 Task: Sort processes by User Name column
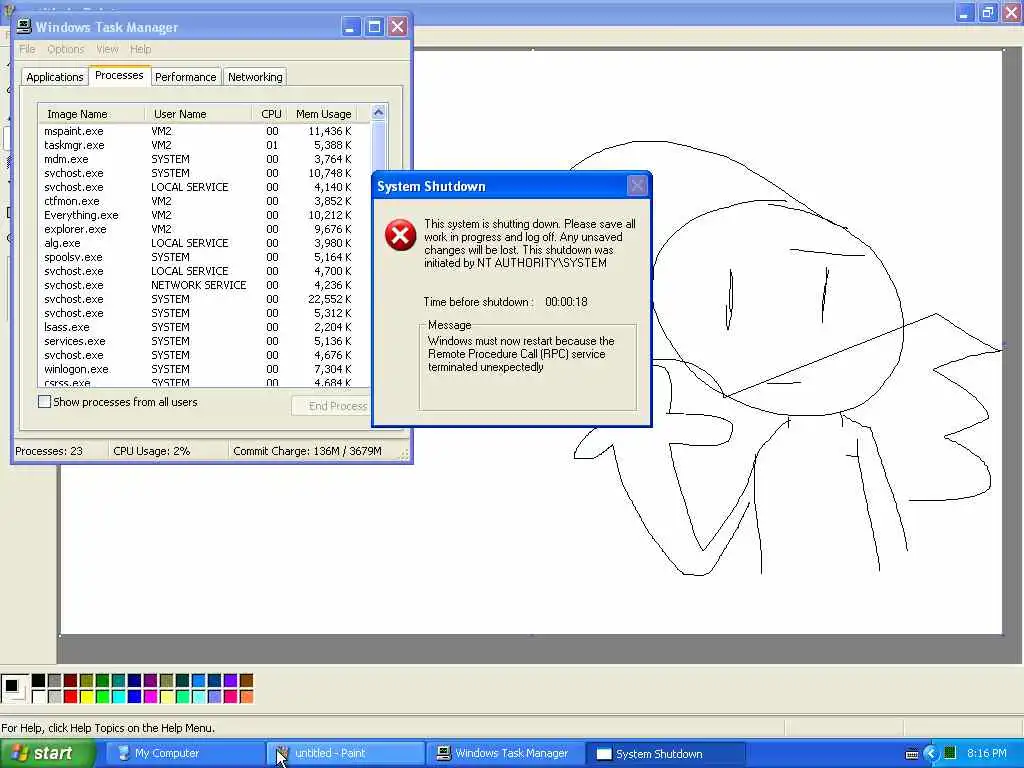(x=198, y=114)
